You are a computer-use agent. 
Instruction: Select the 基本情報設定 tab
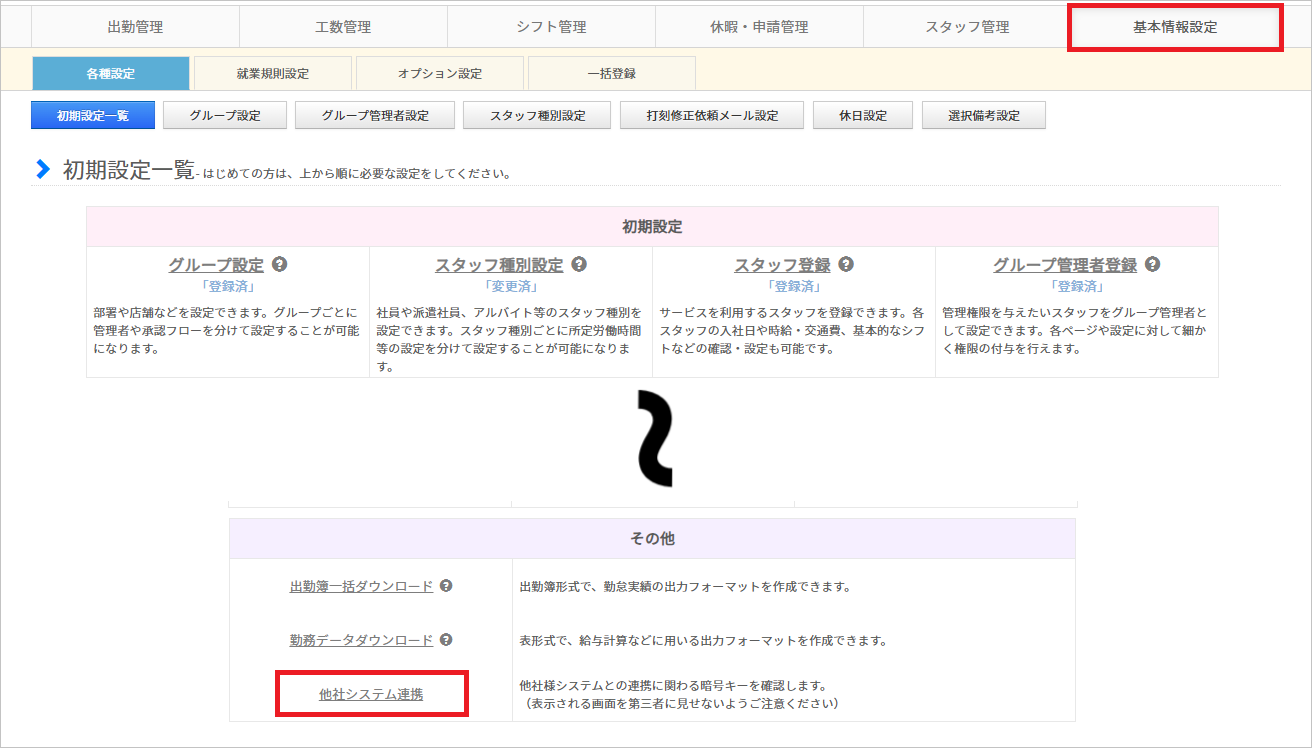coord(1175,27)
